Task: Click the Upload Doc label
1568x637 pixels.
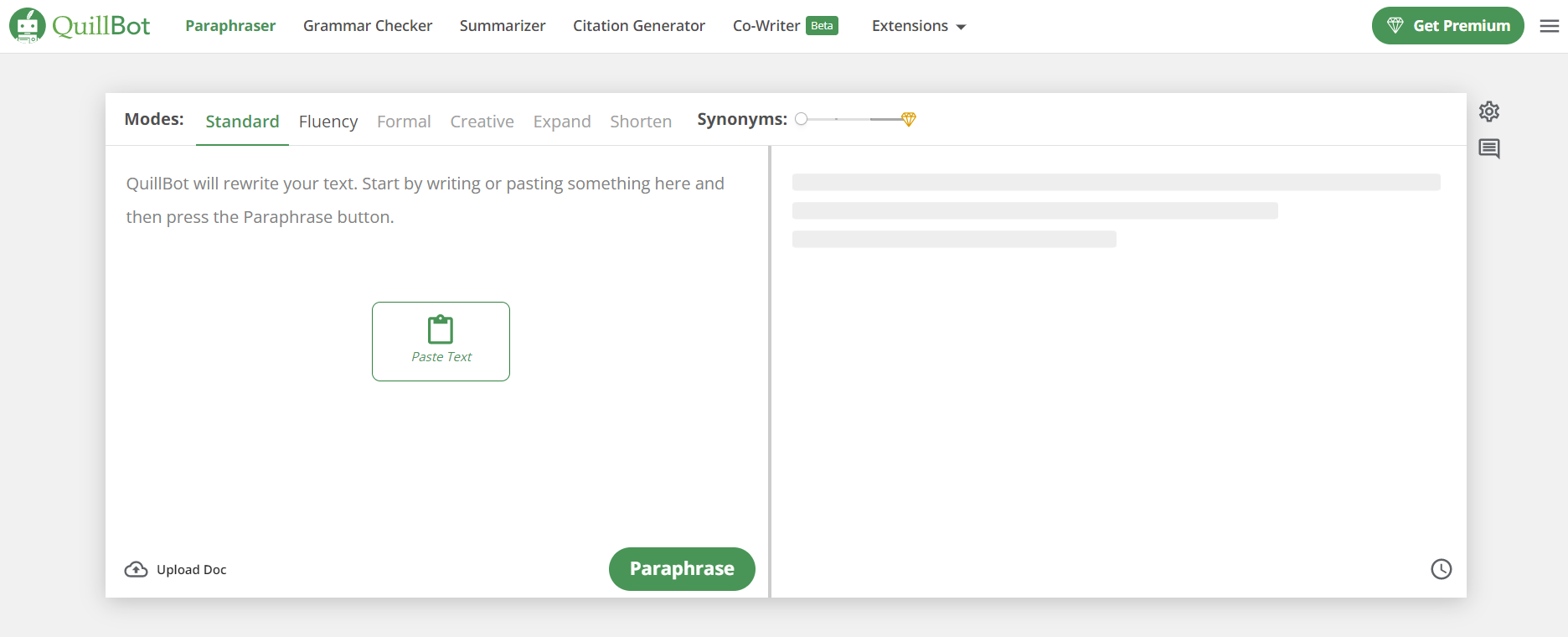Action: tap(192, 570)
